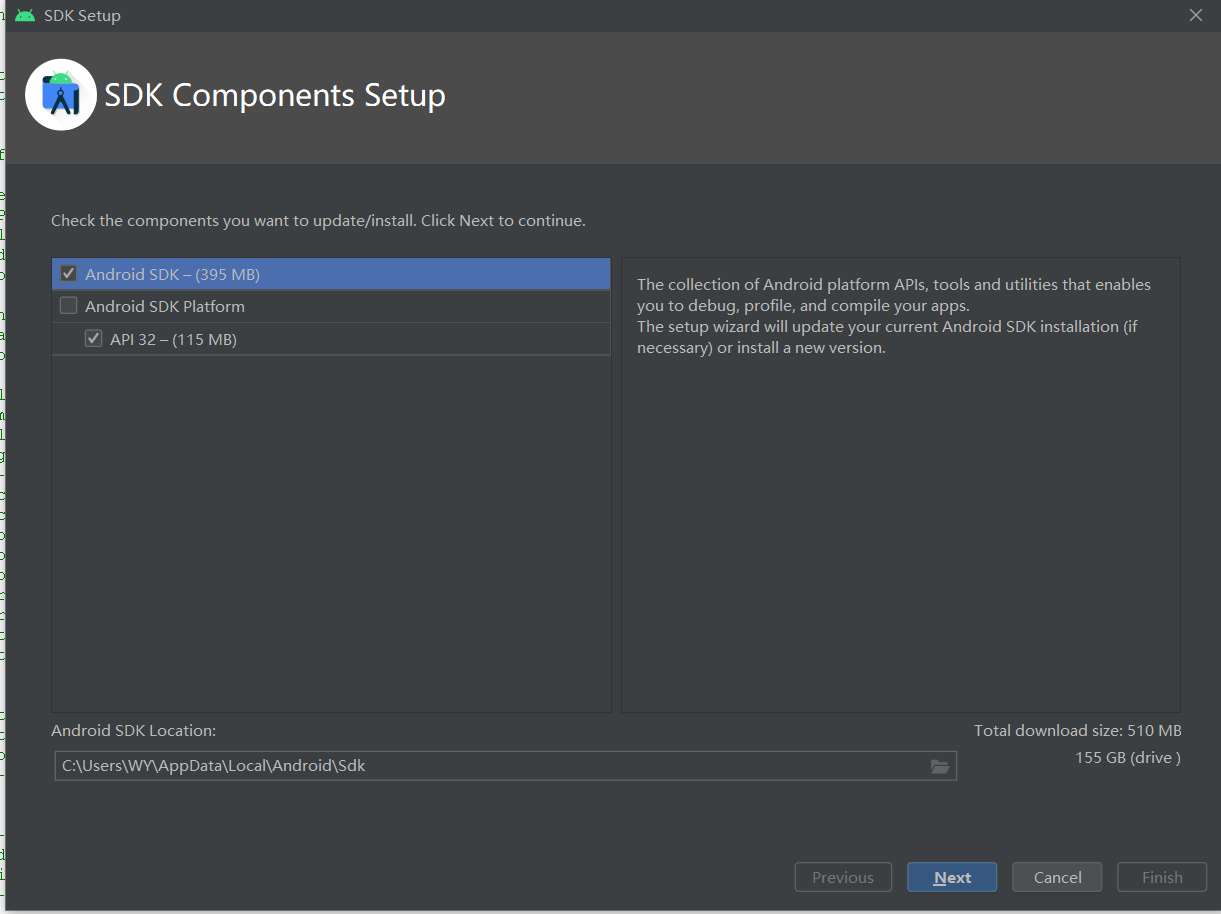Screen dimensions: 1221x914
Task: Click inside the Android SDK Location field
Action: (x=400, y=765)
